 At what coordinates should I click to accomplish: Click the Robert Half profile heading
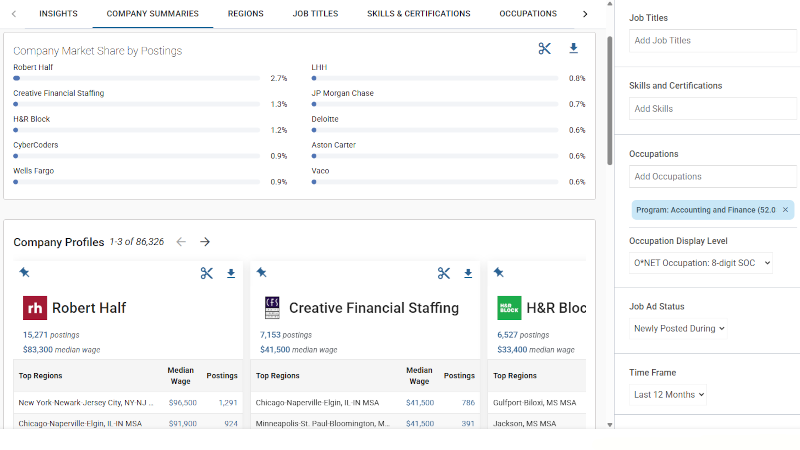[89, 308]
